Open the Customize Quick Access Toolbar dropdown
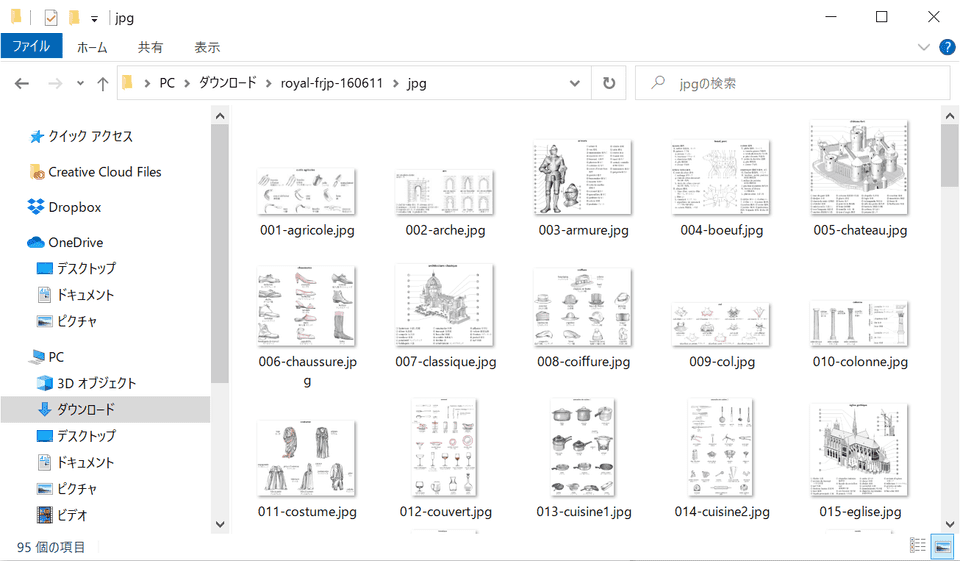 click(94, 18)
